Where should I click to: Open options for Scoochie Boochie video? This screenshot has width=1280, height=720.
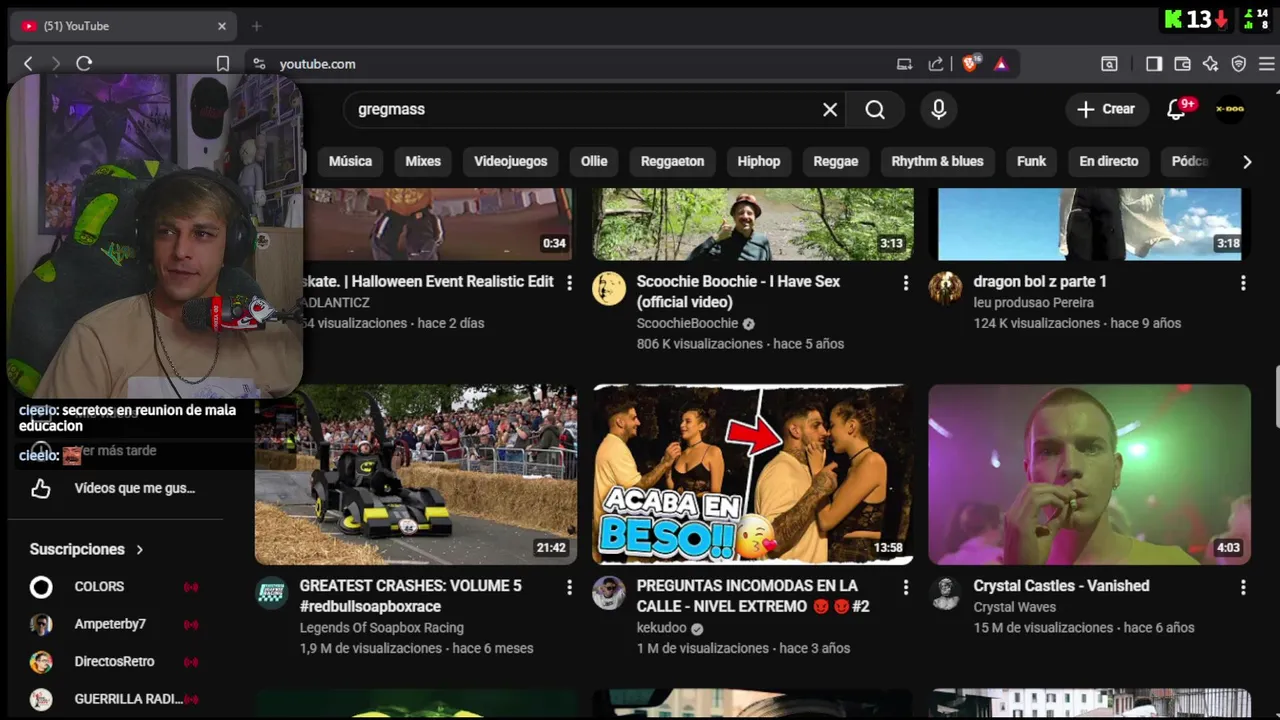(906, 284)
